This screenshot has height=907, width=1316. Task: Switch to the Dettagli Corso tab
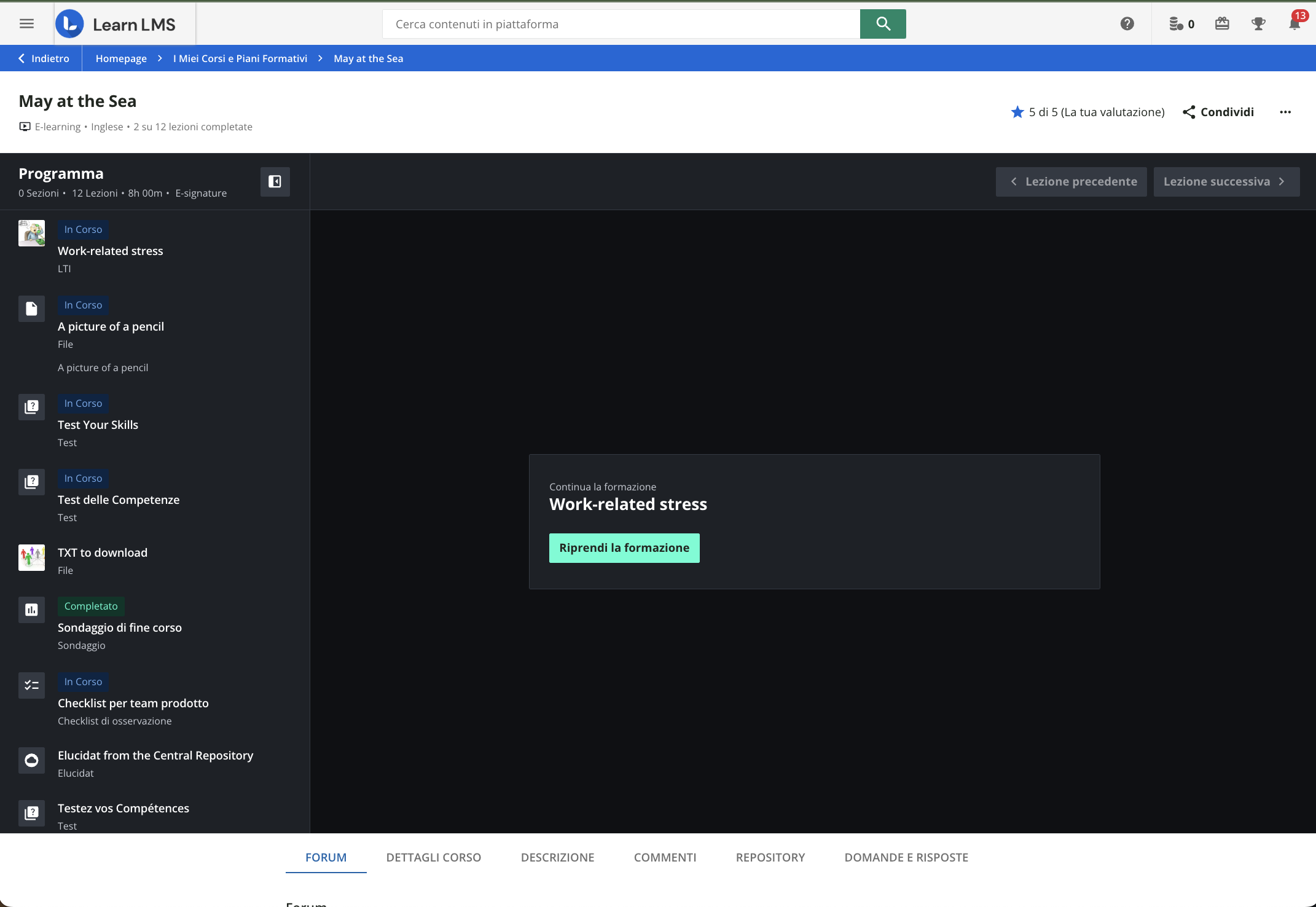433,857
